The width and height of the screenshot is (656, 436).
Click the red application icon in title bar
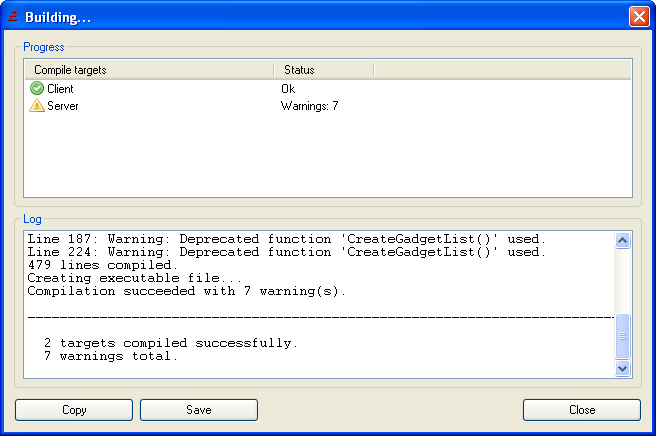[14, 17]
